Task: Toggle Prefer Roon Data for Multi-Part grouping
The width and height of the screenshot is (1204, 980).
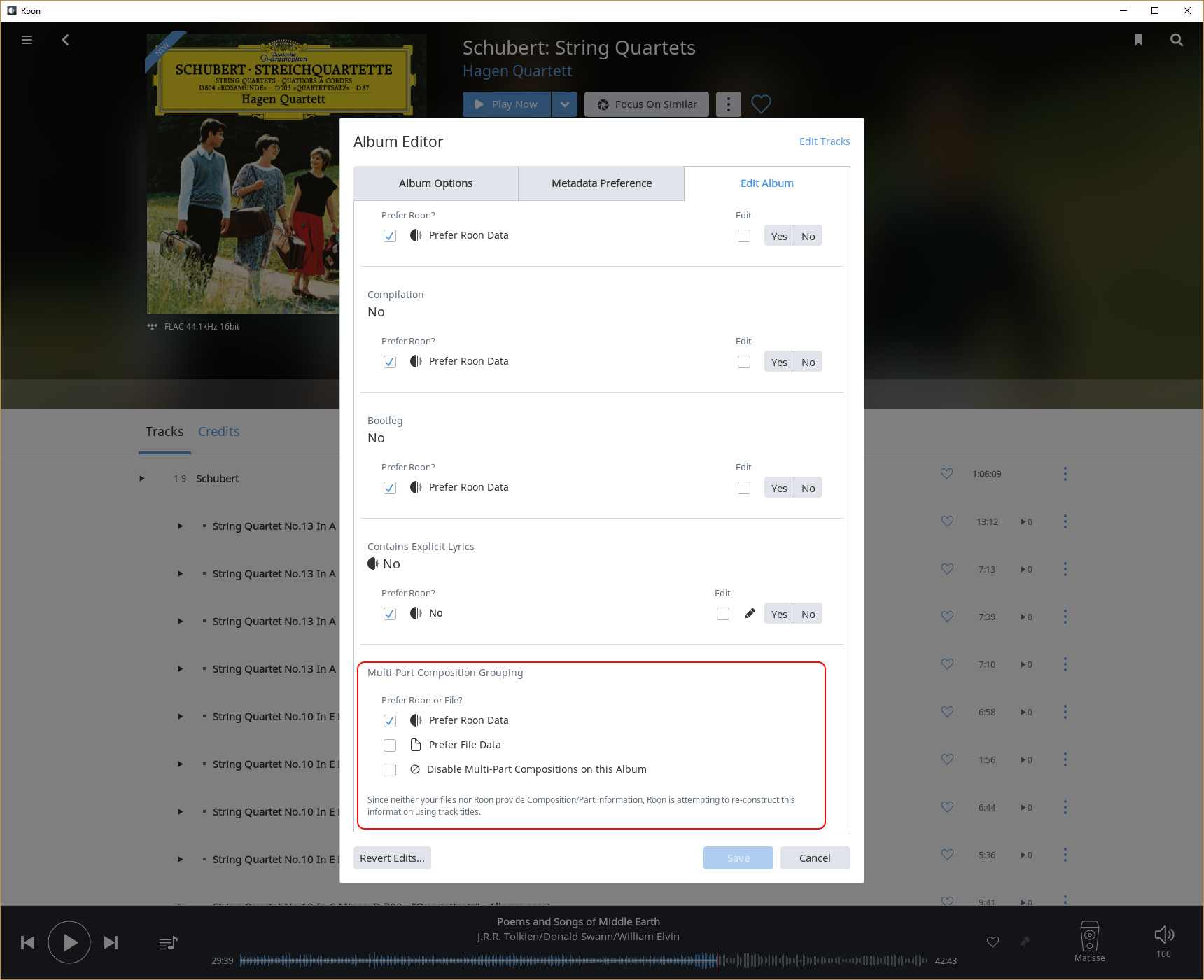Action: pos(390,721)
